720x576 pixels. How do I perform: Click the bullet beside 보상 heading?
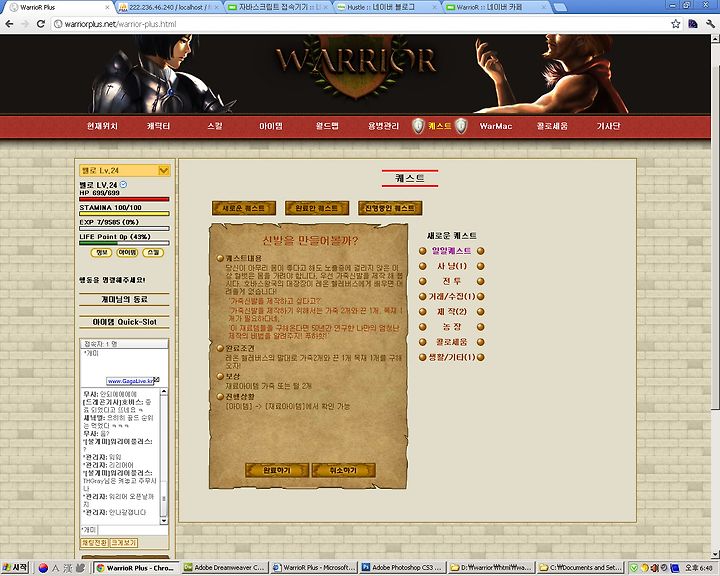click(x=220, y=376)
